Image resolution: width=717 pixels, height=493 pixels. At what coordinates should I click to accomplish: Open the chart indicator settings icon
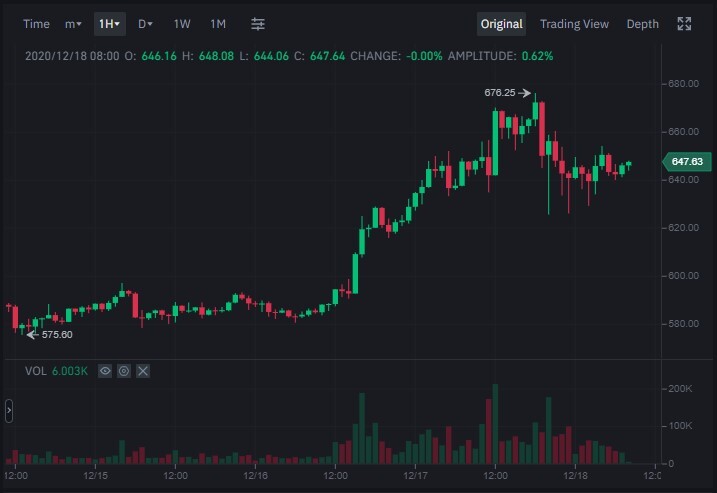click(258, 24)
